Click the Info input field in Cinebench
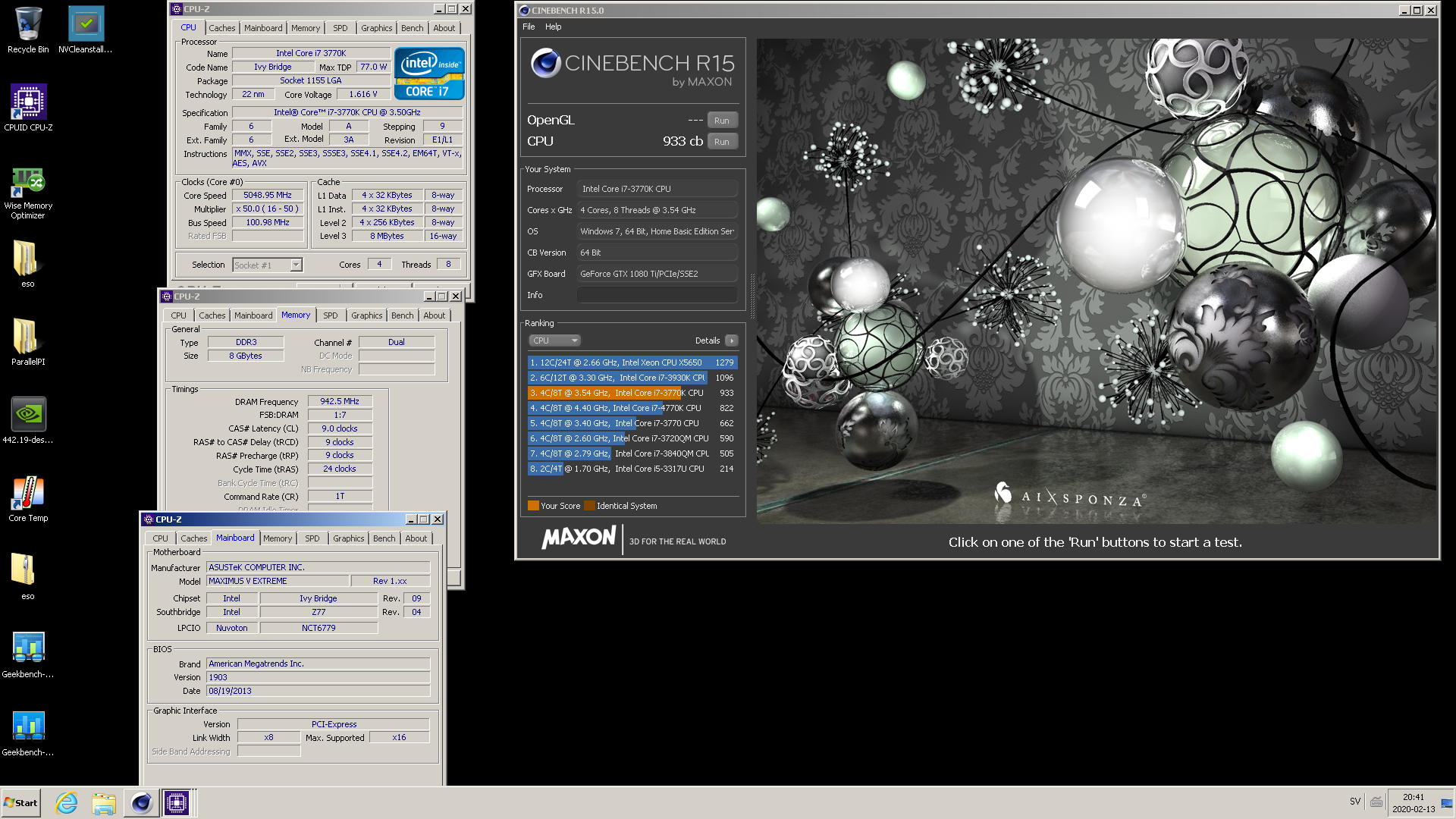 [657, 295]
